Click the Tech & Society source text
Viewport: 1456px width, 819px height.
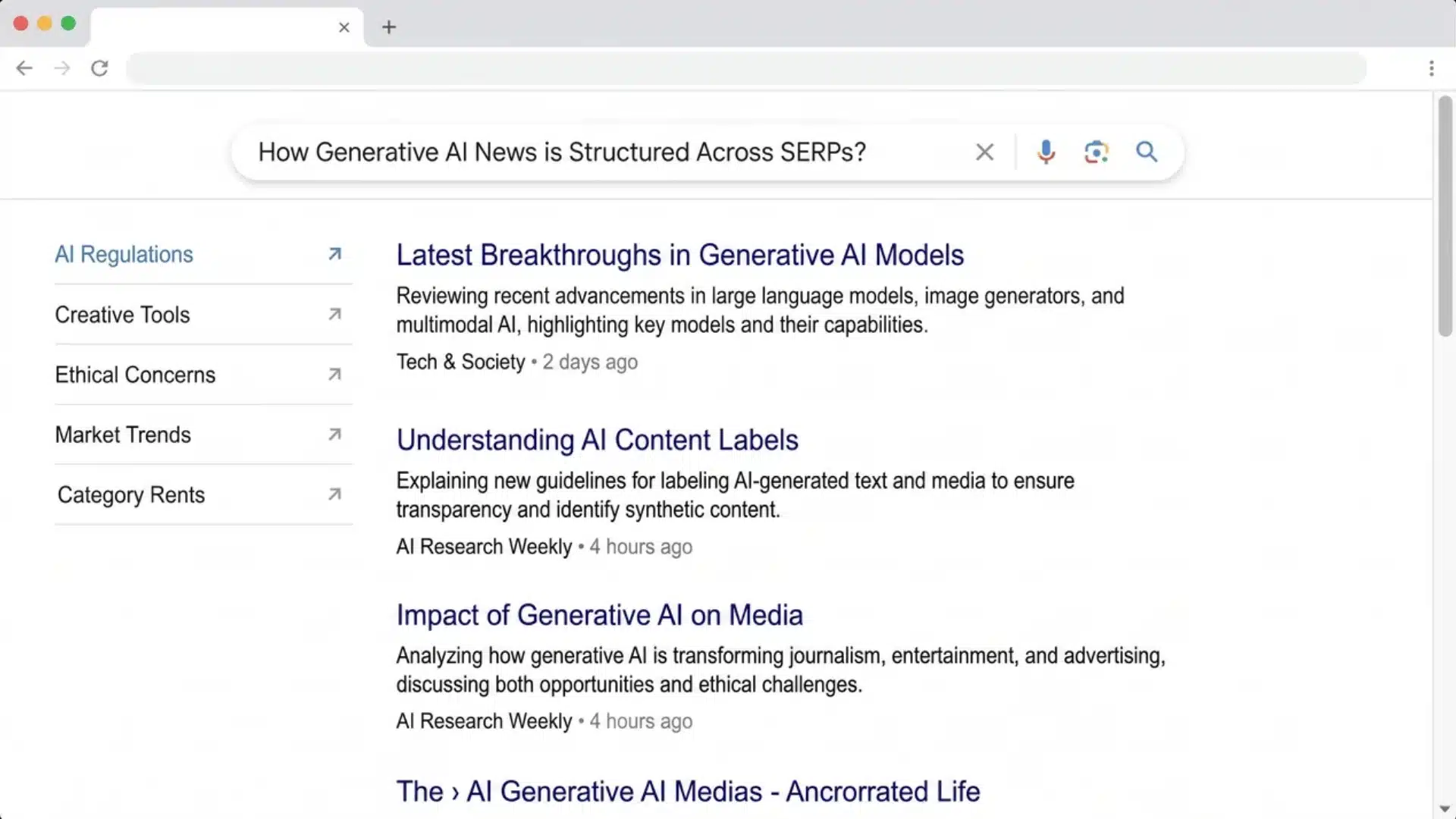click(x=460, y=362)
